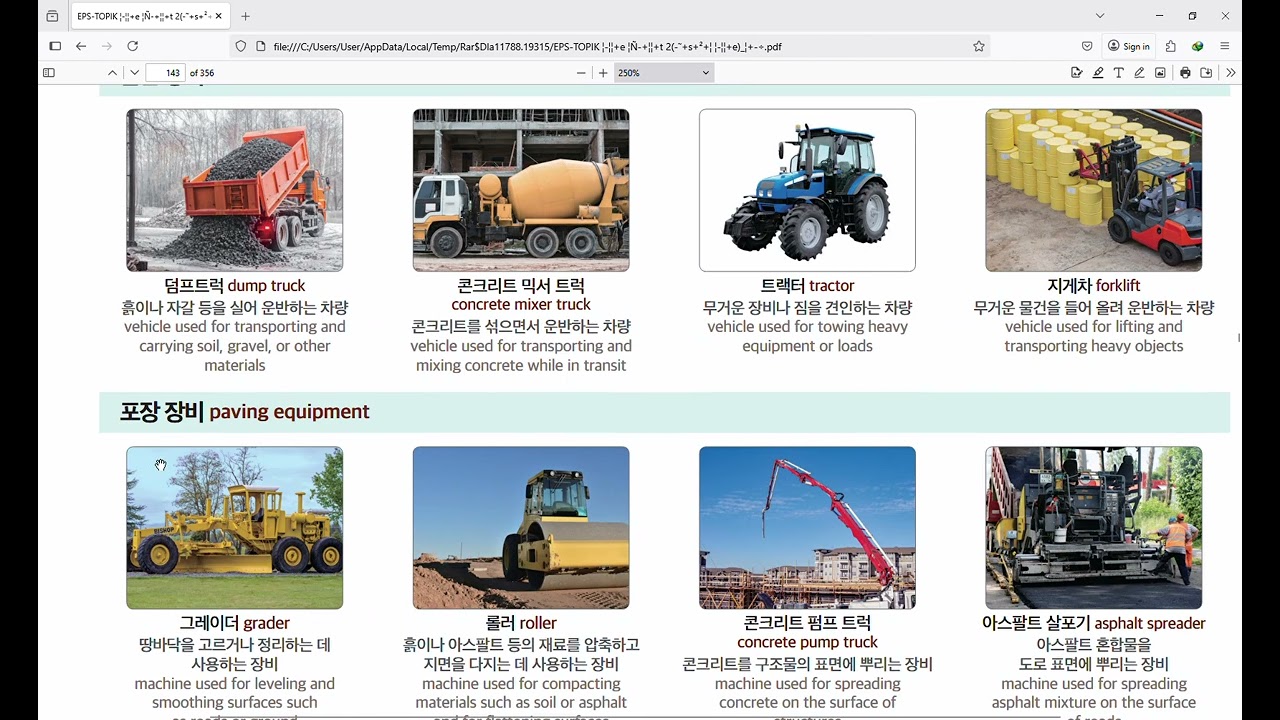Click the file URL address bar
The image size is (1280, 720).
(610, 46)
